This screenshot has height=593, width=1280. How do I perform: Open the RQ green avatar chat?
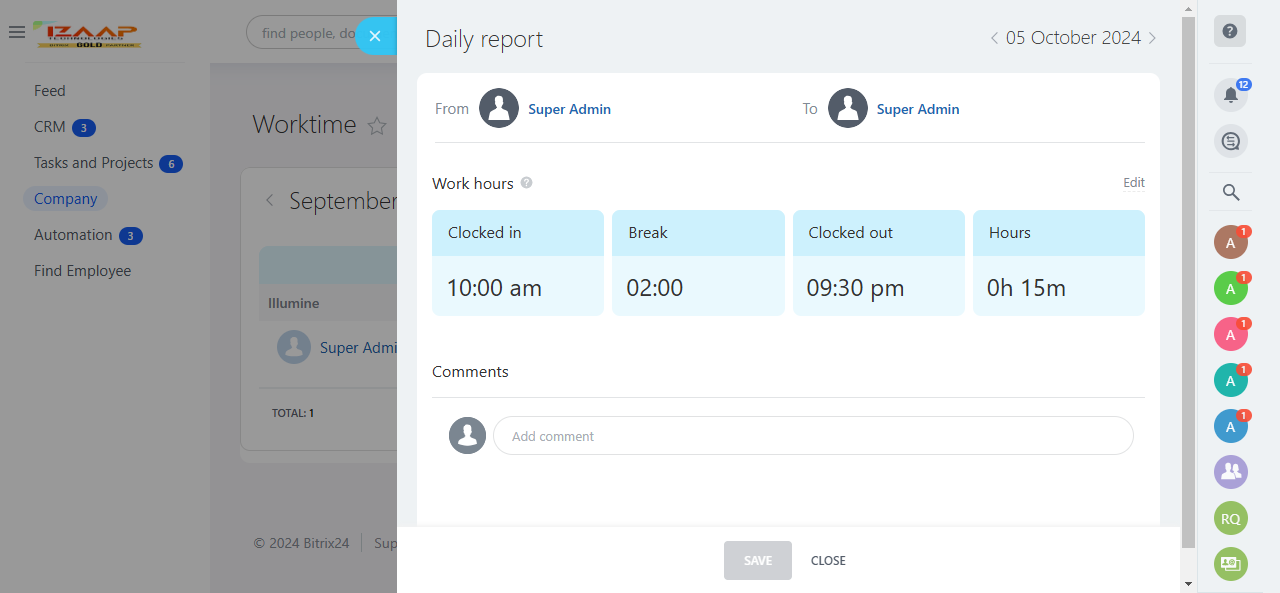pos(1230,518)
